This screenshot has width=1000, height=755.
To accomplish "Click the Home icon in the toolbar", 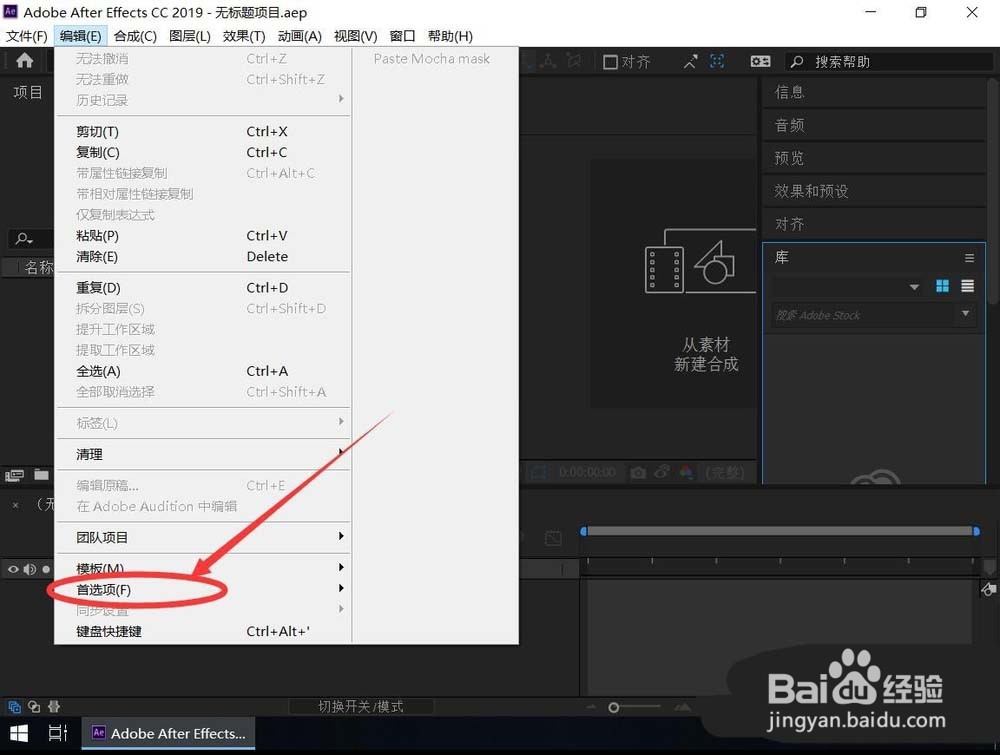I will tap(24, 61).
